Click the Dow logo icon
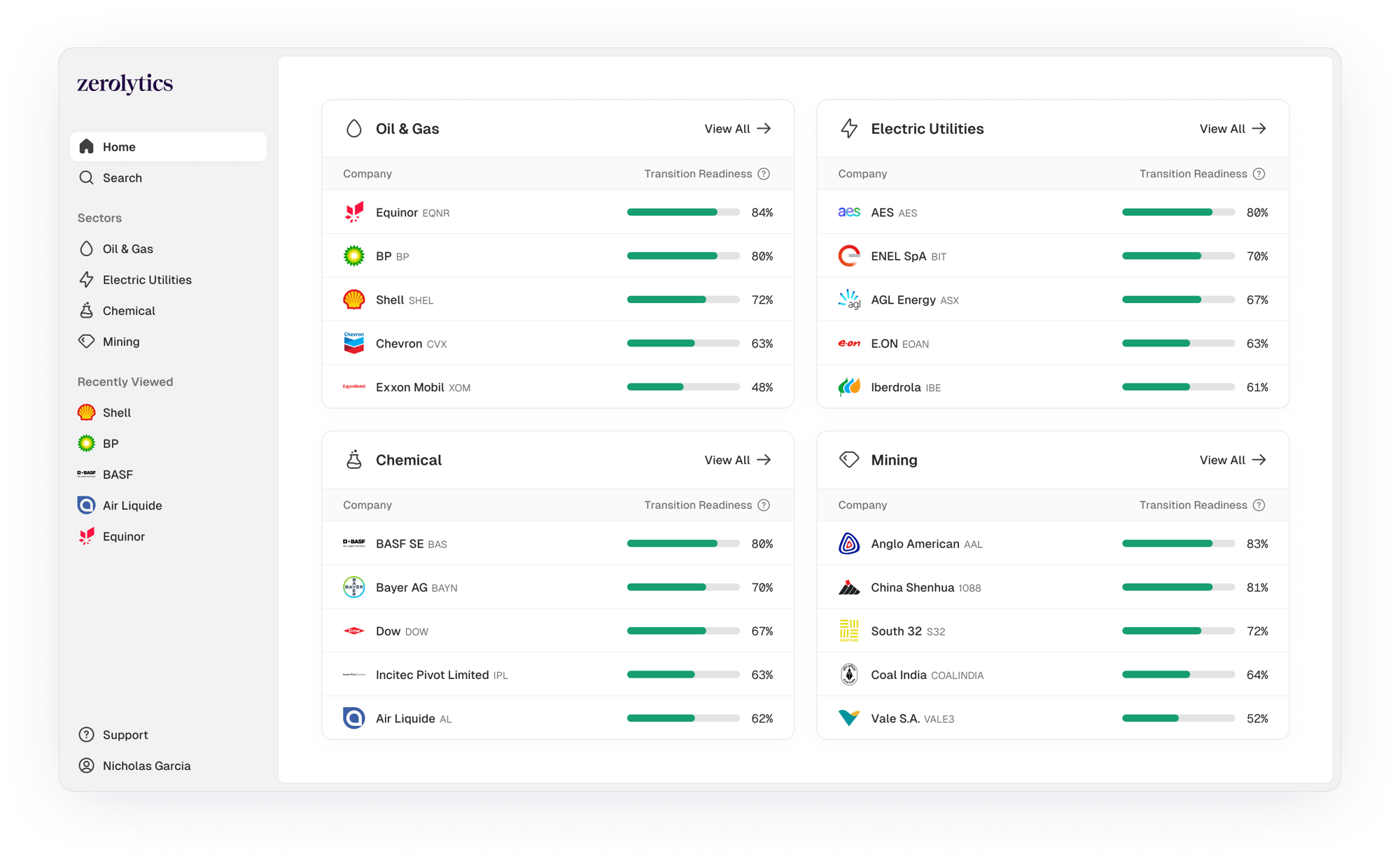This screenshot has height=861, width=1400. click(x=354, y=631)
